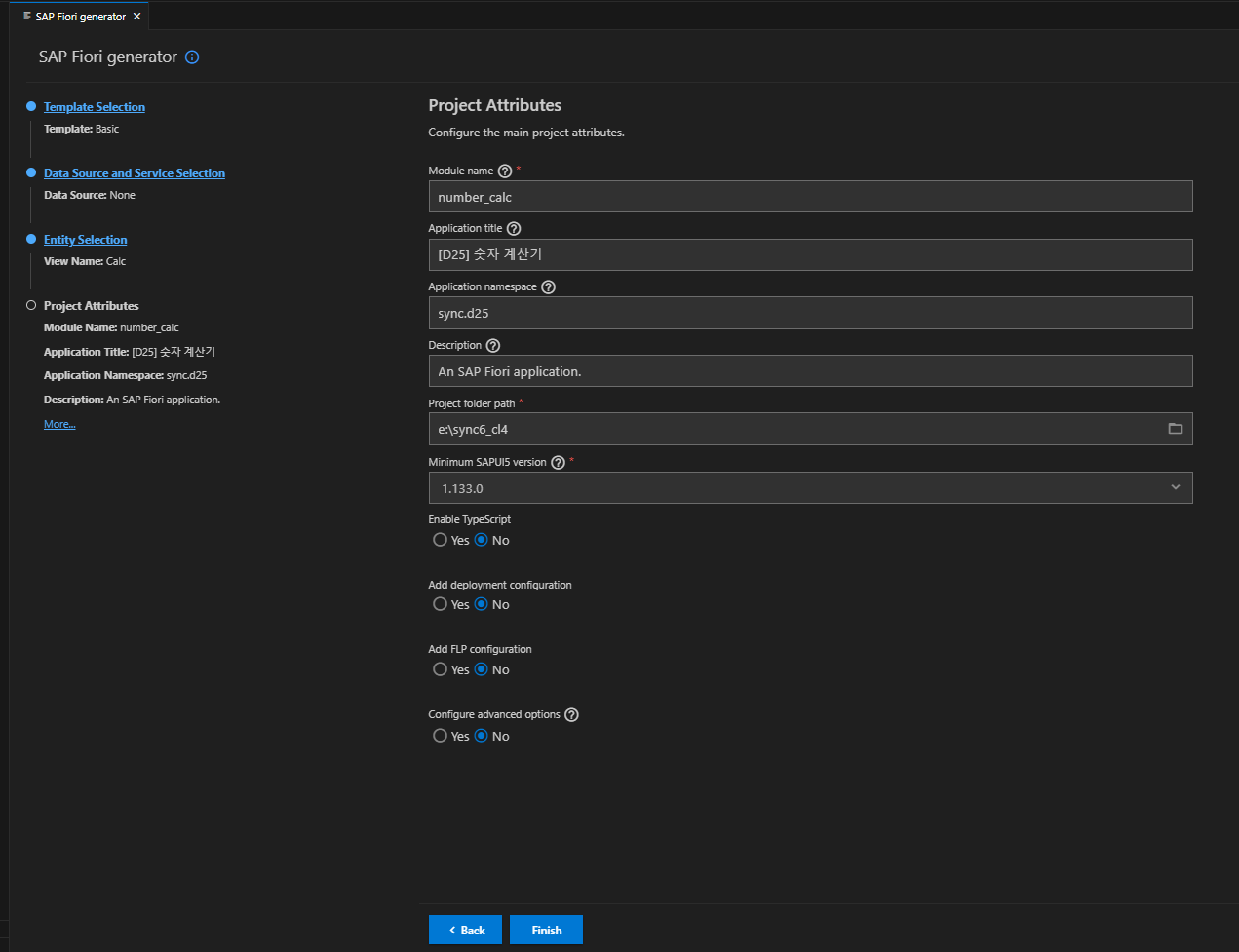Browse project folder with folder icon

pos(1176,429)
